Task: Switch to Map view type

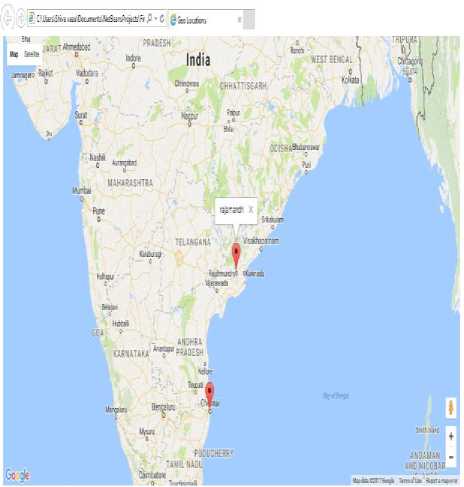Action: point(14,54)
